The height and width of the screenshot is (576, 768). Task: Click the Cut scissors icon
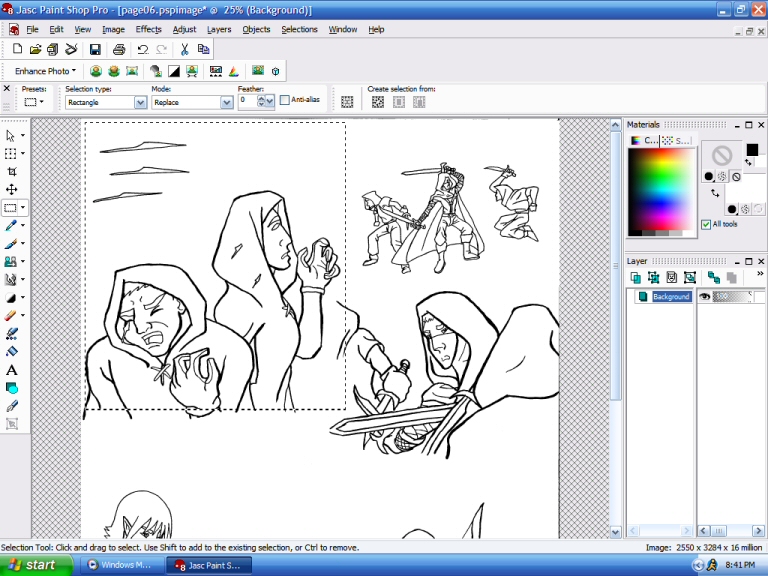pos(185,49)
